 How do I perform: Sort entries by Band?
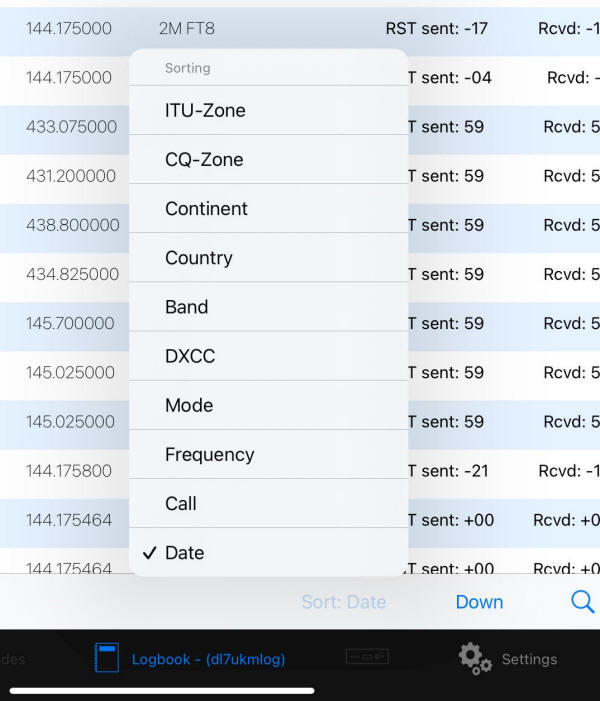pyautogui.click(x=269, y=307)
